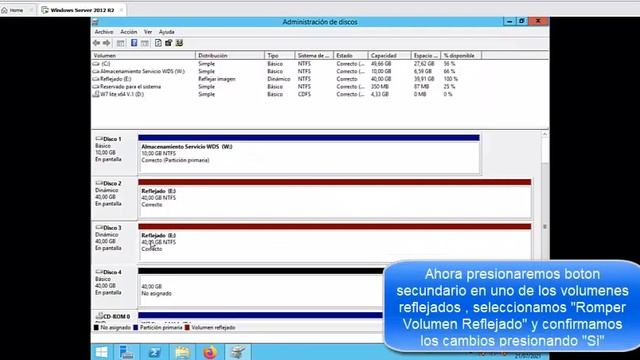Click the 100 % available cell
The height and width of the screenshot is (360, 640).
click(x=451, y=79)
